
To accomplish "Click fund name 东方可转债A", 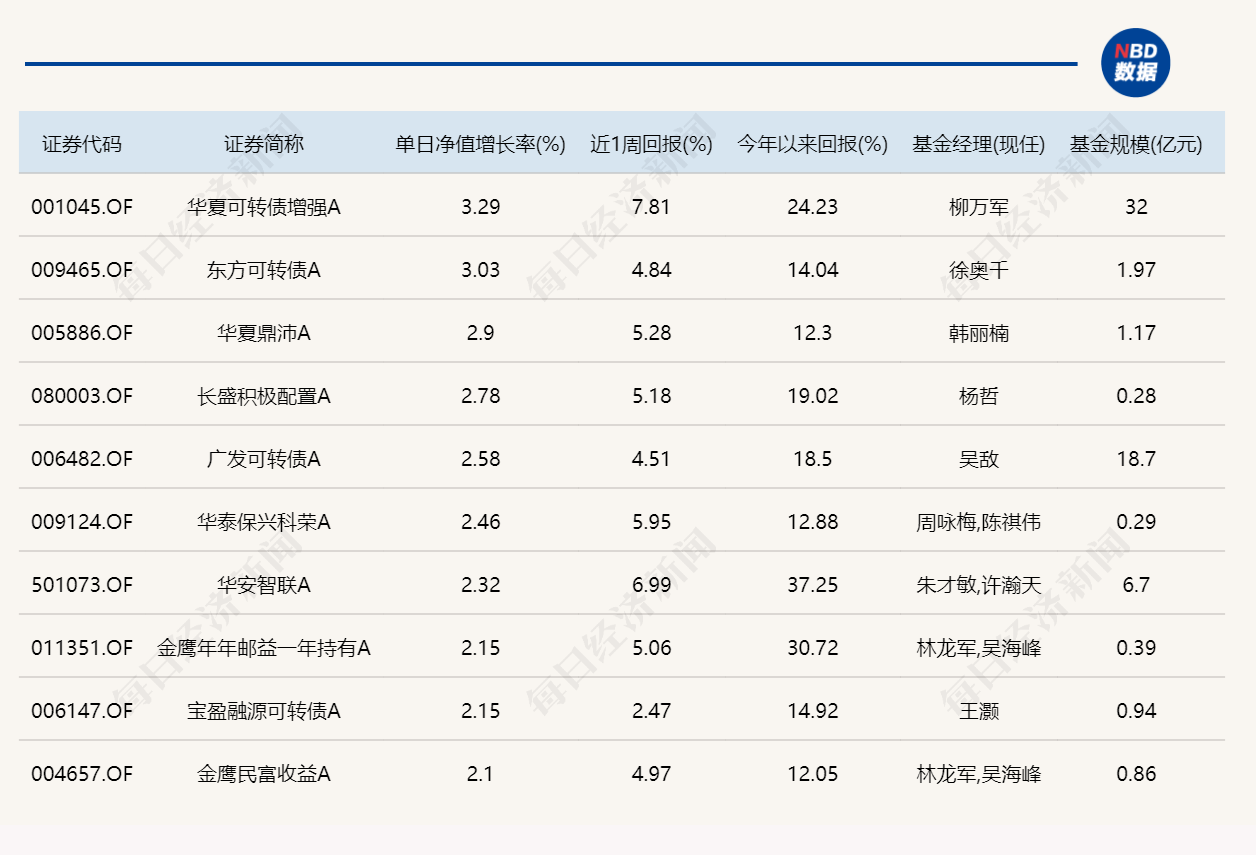I will (264, 270).
